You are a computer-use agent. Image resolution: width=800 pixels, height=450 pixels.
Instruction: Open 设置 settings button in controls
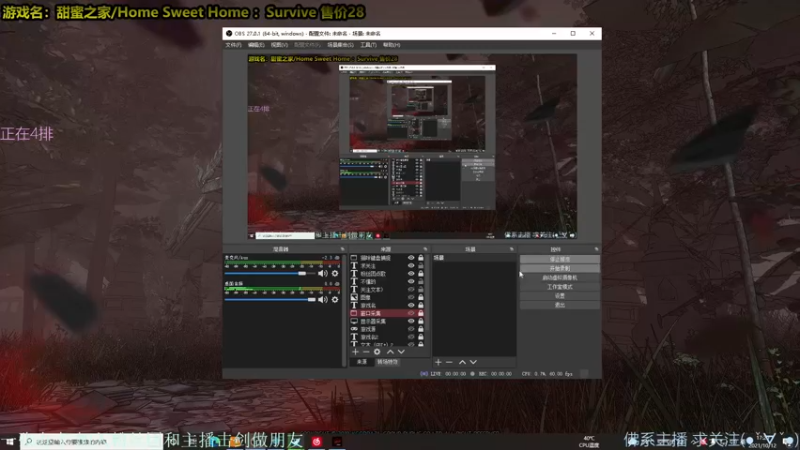[560, 296]
